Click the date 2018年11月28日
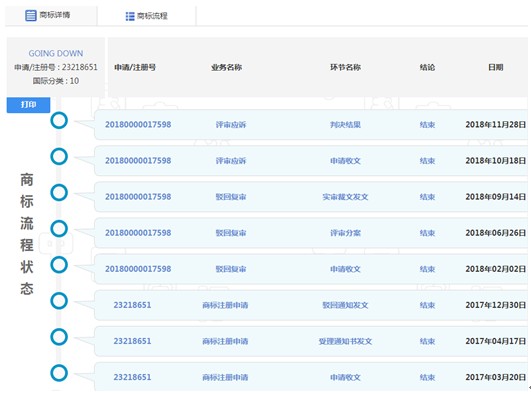The image size is (531, 394). coord(495,125)
